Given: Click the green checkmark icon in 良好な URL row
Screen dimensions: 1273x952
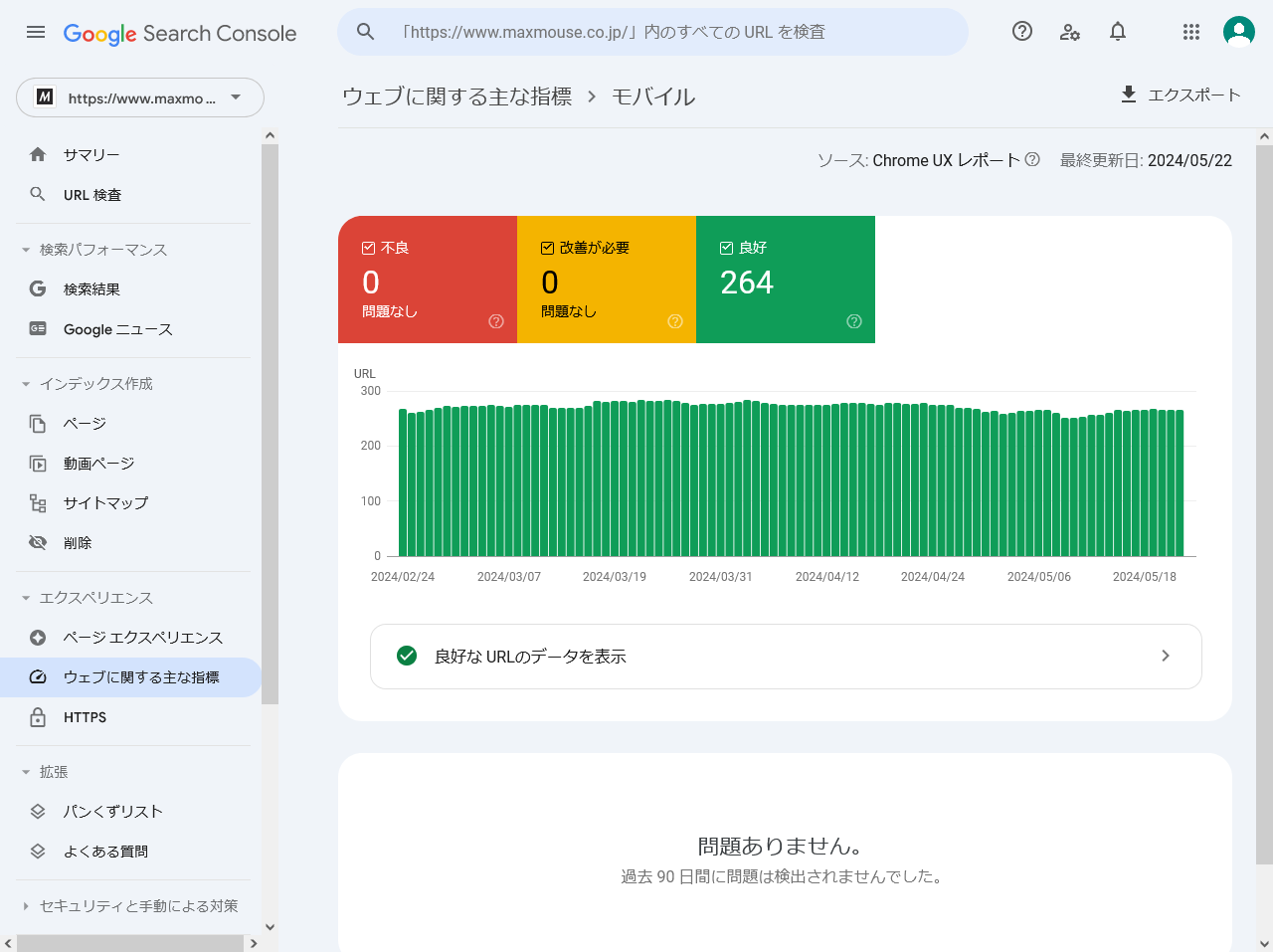Looking at the screenshot, I should (407, 656).
